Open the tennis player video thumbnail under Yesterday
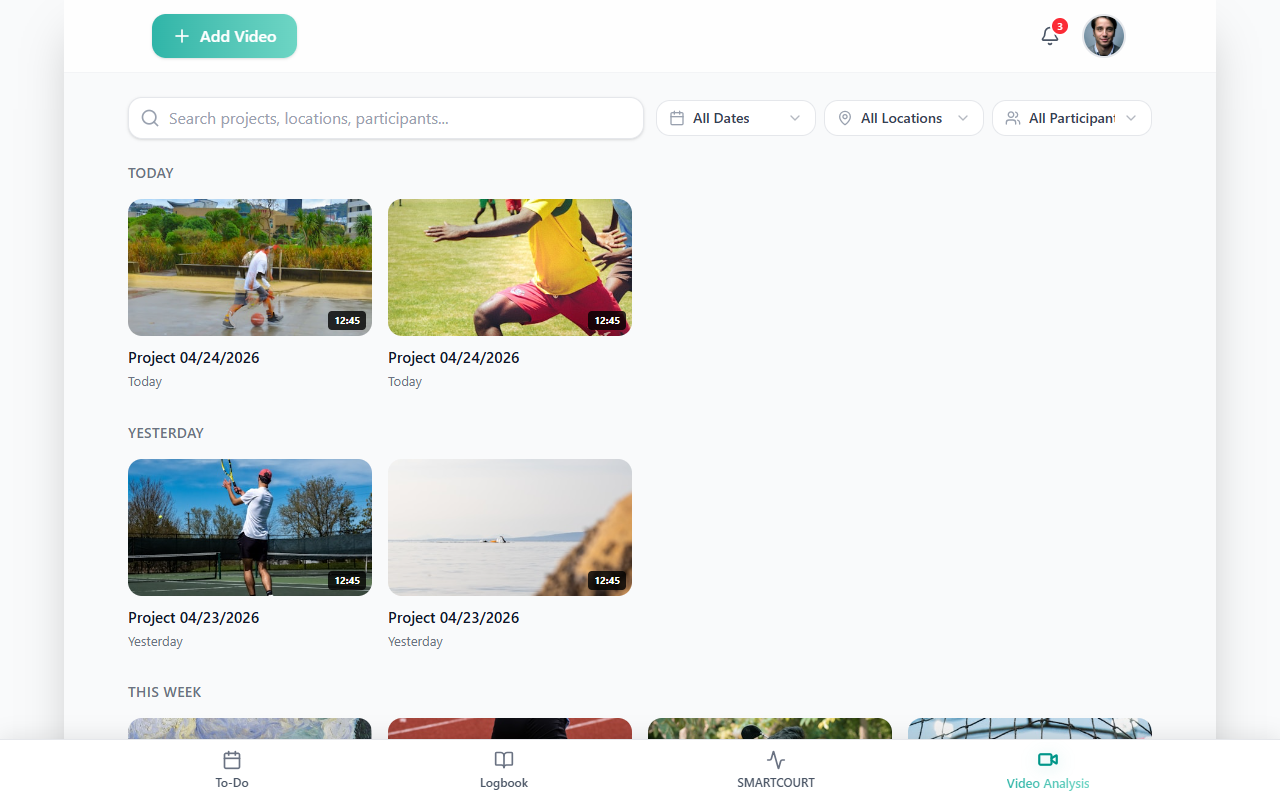1280x800 pixels. tap(250, 527)
